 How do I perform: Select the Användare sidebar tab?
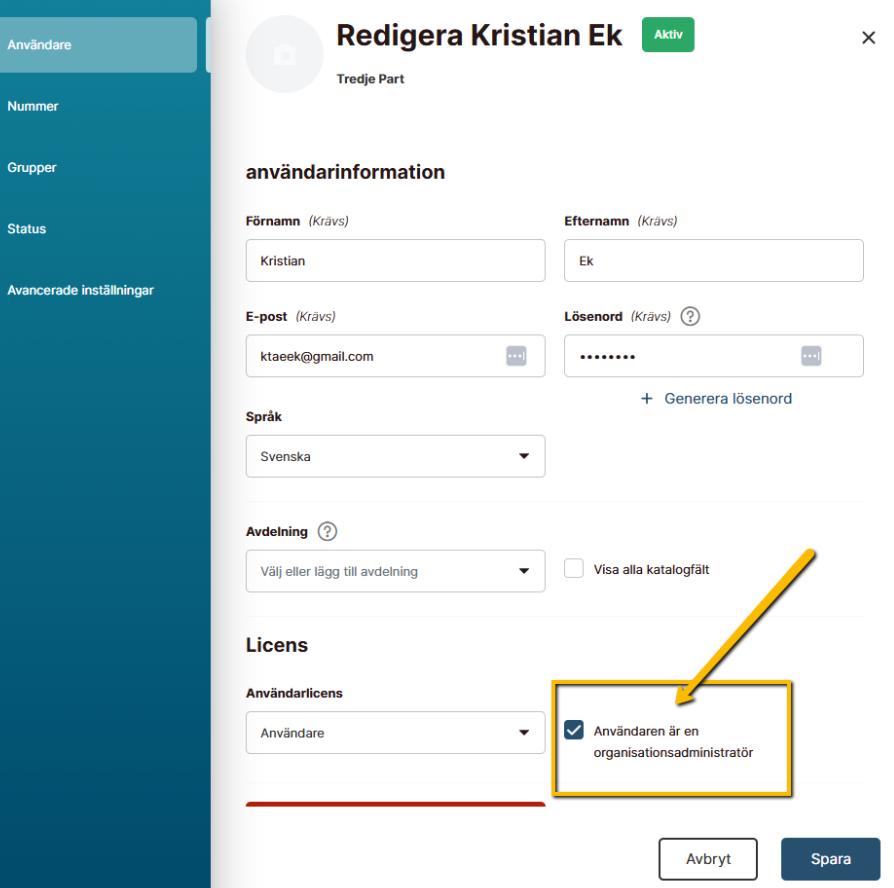point(98,45)
